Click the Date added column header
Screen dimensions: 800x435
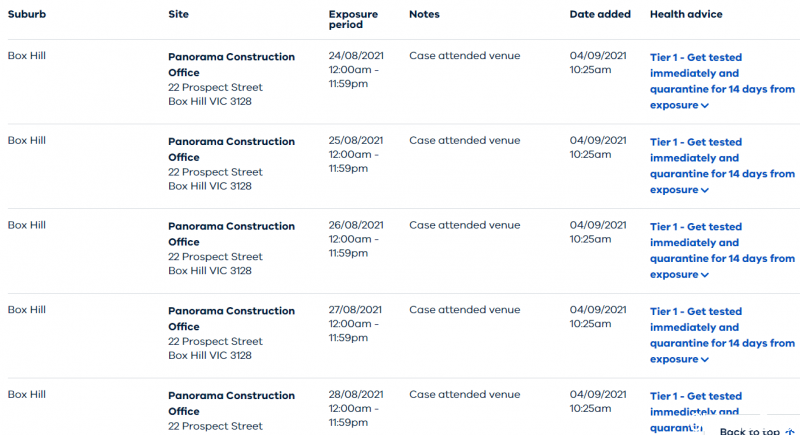click(x=600, y=14)
